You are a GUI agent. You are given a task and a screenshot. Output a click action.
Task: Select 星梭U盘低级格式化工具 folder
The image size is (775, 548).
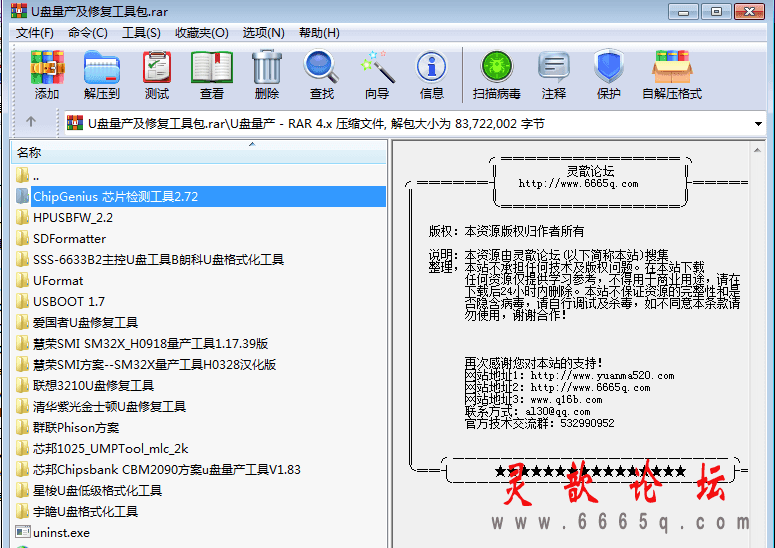(97, 491)
